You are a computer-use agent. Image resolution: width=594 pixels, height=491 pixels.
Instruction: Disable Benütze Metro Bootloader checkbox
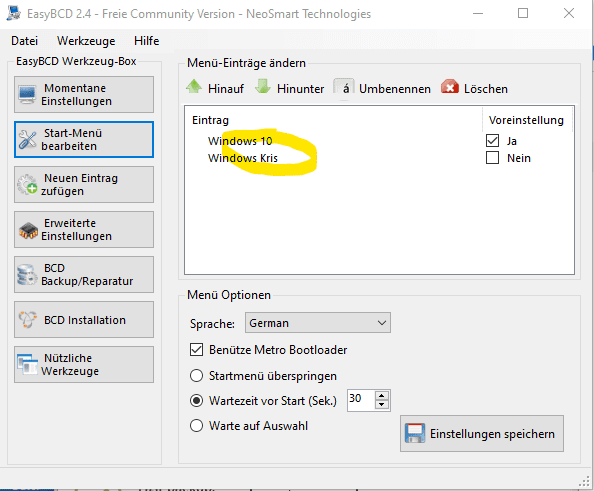pos(196,349)
